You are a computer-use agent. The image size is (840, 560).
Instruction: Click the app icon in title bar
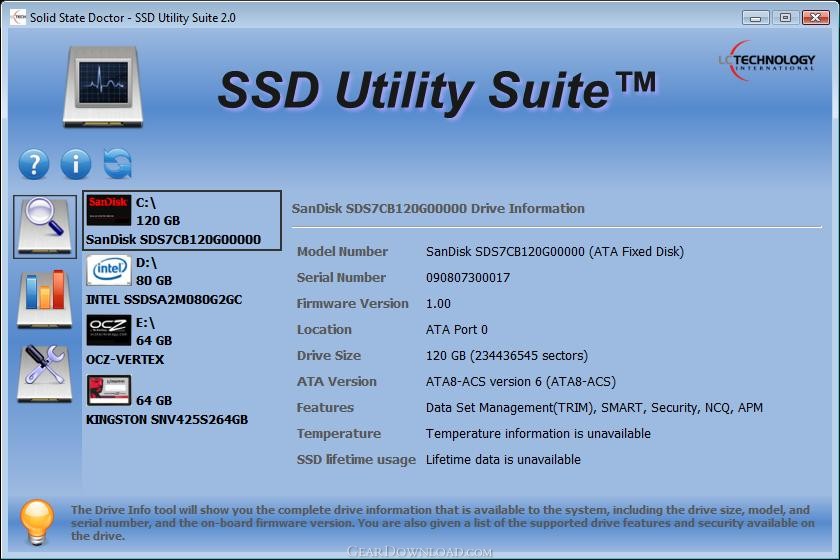click(x=18, y=17)
